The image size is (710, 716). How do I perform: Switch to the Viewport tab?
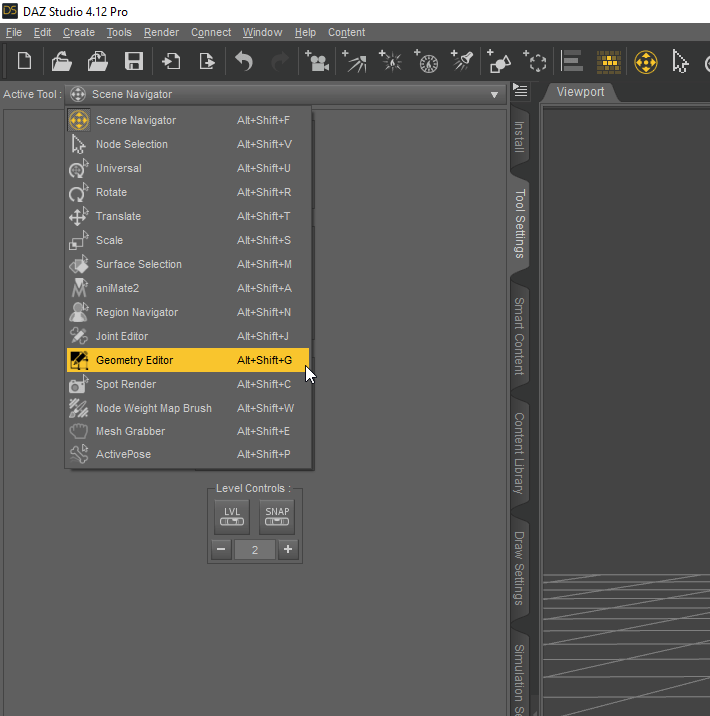pos(580,92)
